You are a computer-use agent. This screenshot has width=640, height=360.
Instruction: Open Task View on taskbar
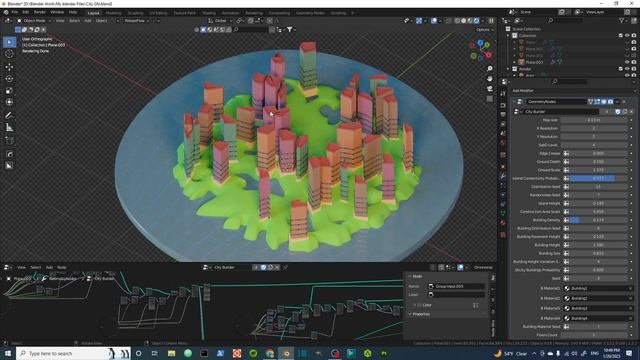(155, 353)
